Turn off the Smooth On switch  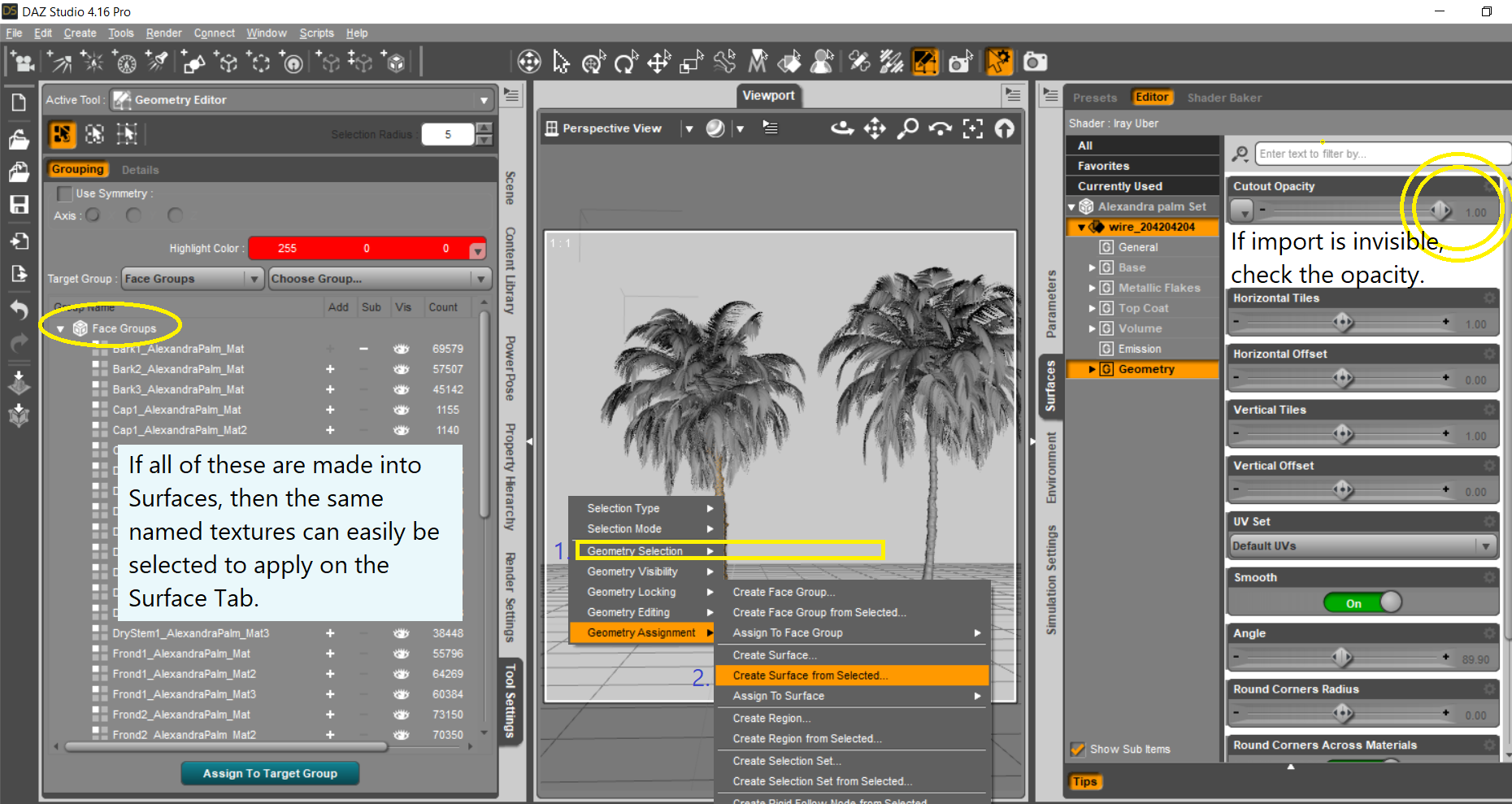(1362, 602)
